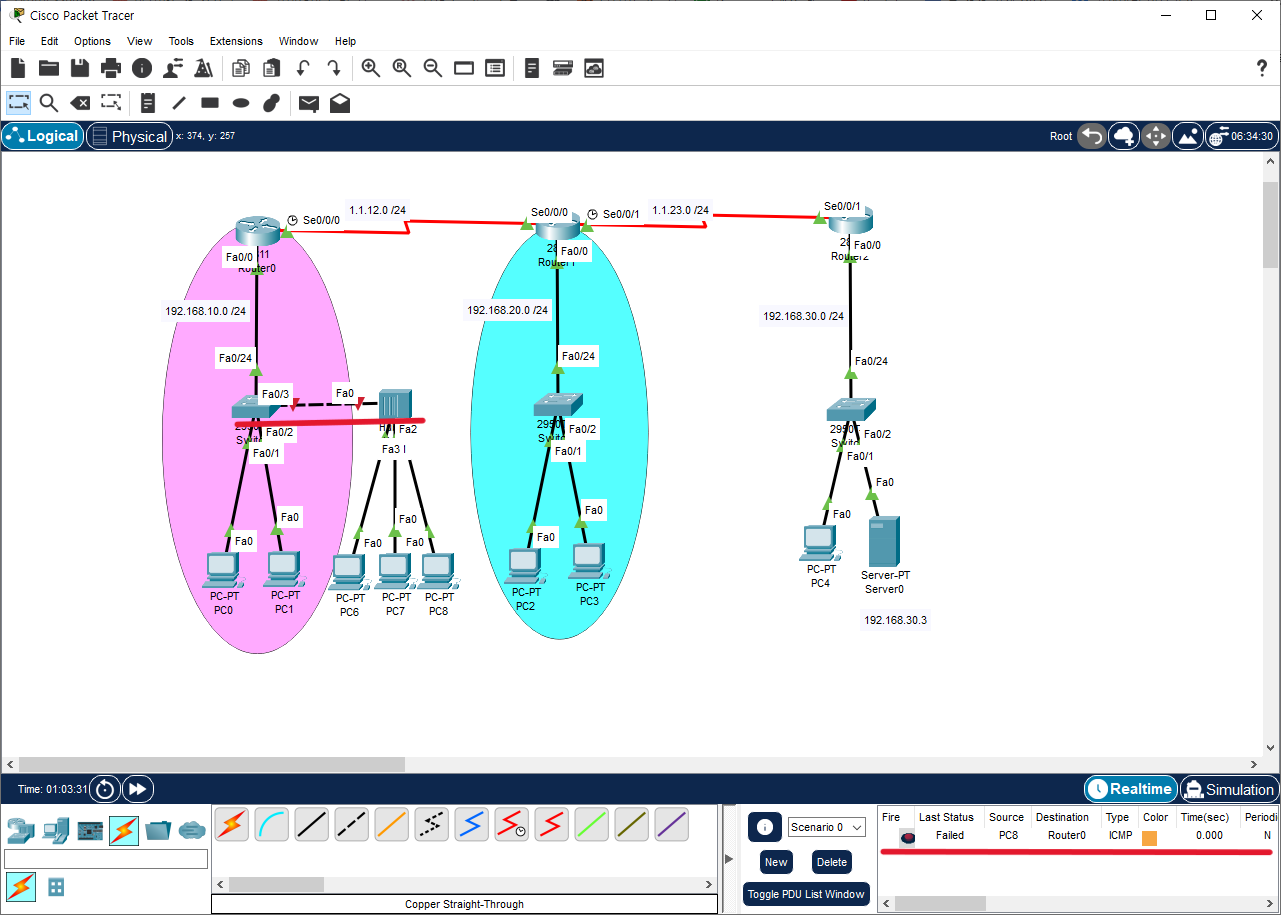Select the Draw Rectangle tool
1281x915 pixels.
[210, 102]
